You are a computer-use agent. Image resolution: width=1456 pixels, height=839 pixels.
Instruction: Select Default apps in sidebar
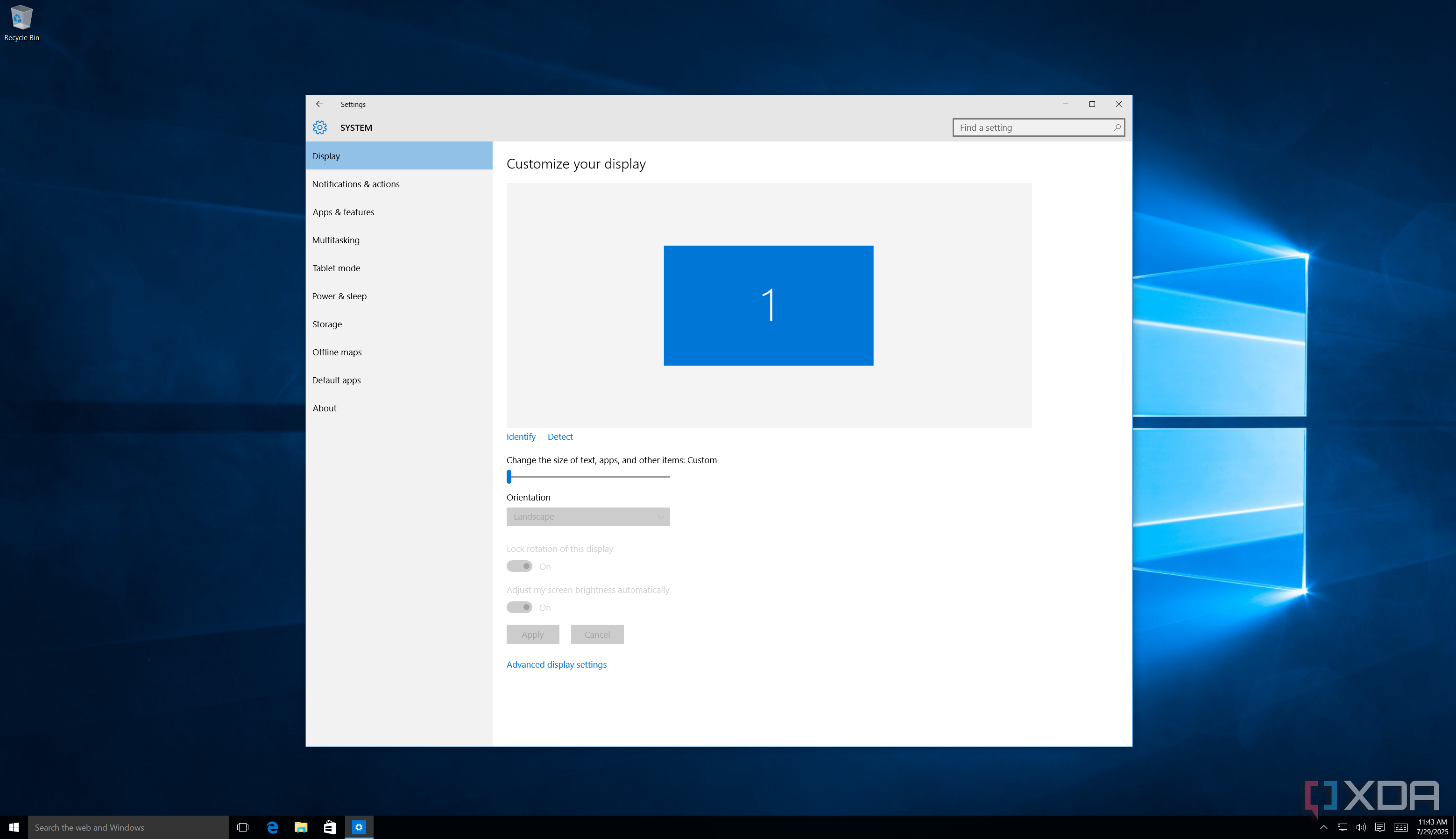pyautogui.click(x=399, y=381)
